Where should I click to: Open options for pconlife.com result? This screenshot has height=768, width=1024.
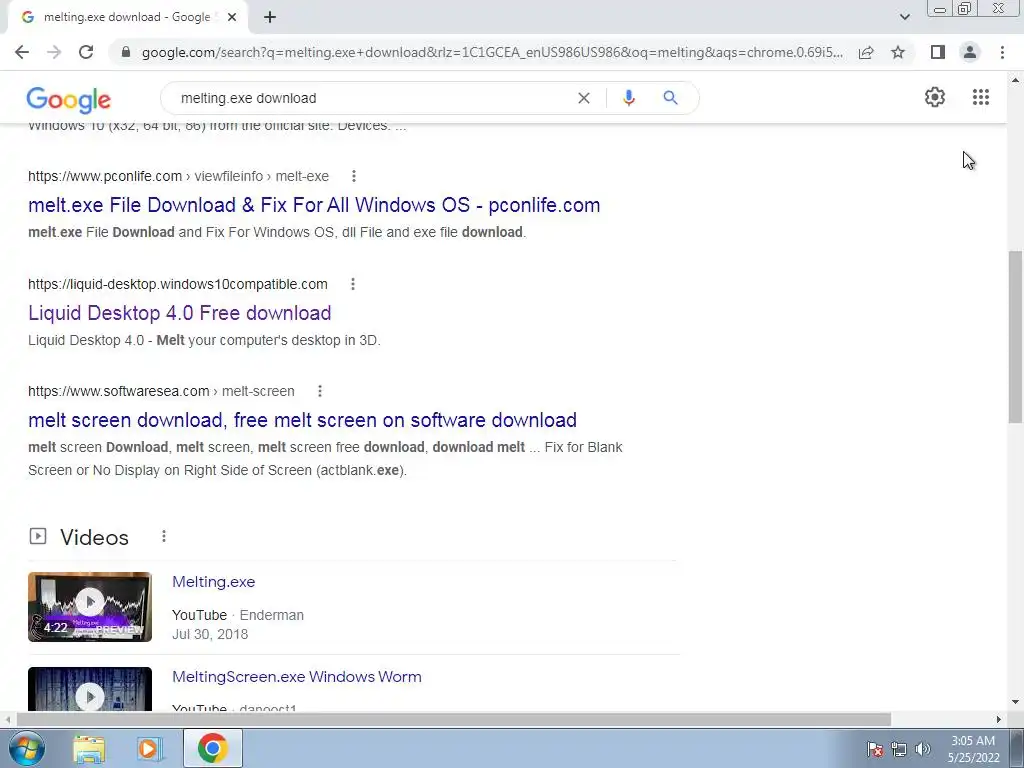click(x=353, y=176)
